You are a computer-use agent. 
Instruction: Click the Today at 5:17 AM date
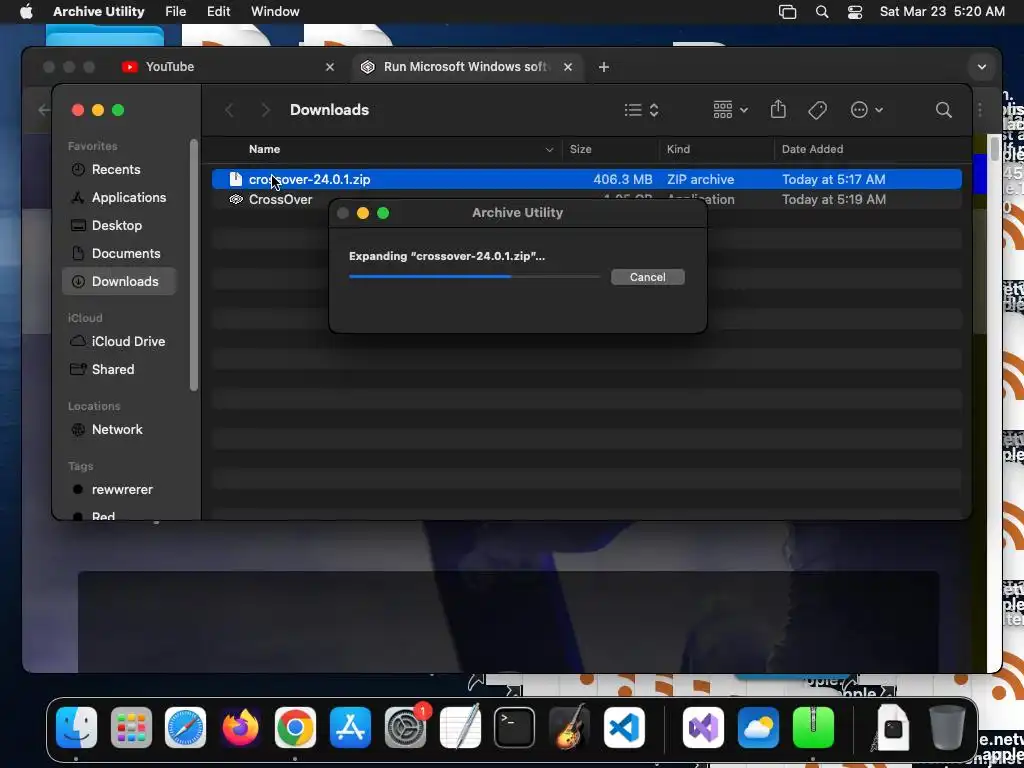(833, 179)
